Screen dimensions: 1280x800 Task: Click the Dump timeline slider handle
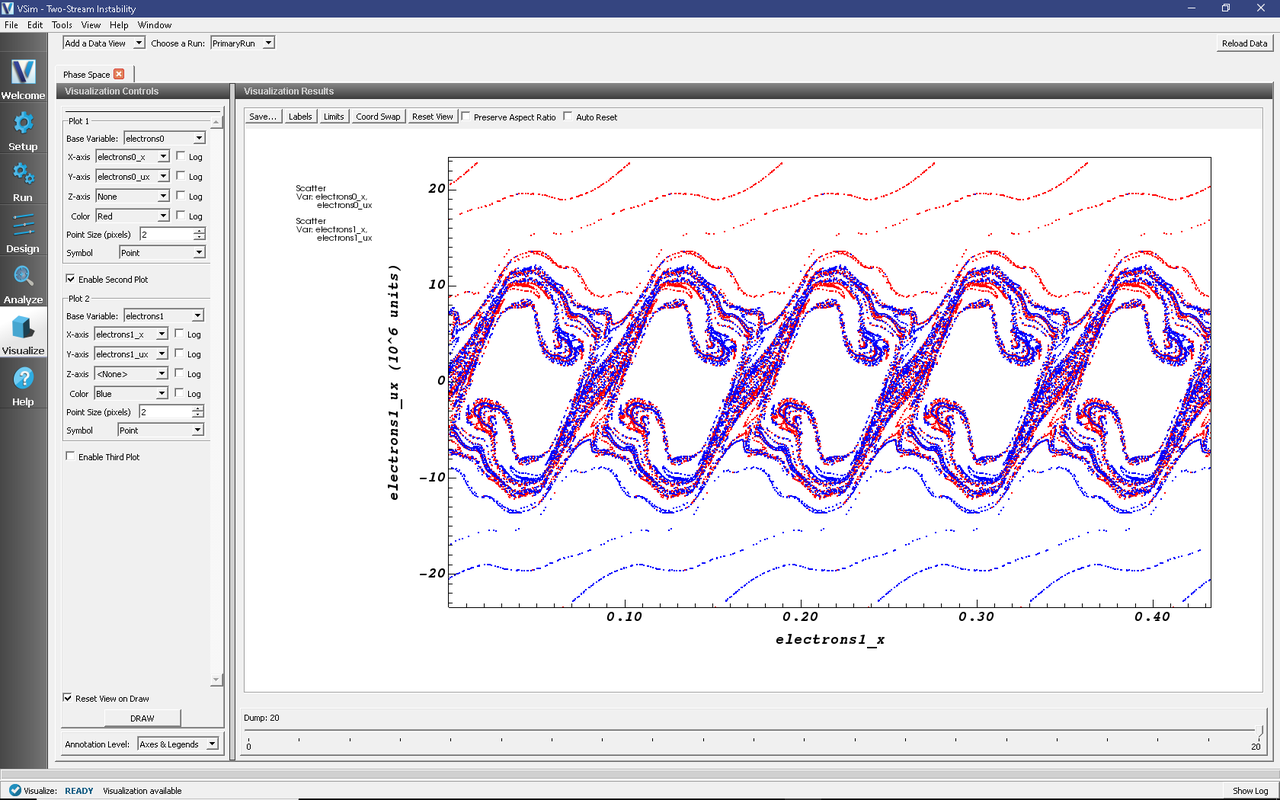coord(1260,732)
